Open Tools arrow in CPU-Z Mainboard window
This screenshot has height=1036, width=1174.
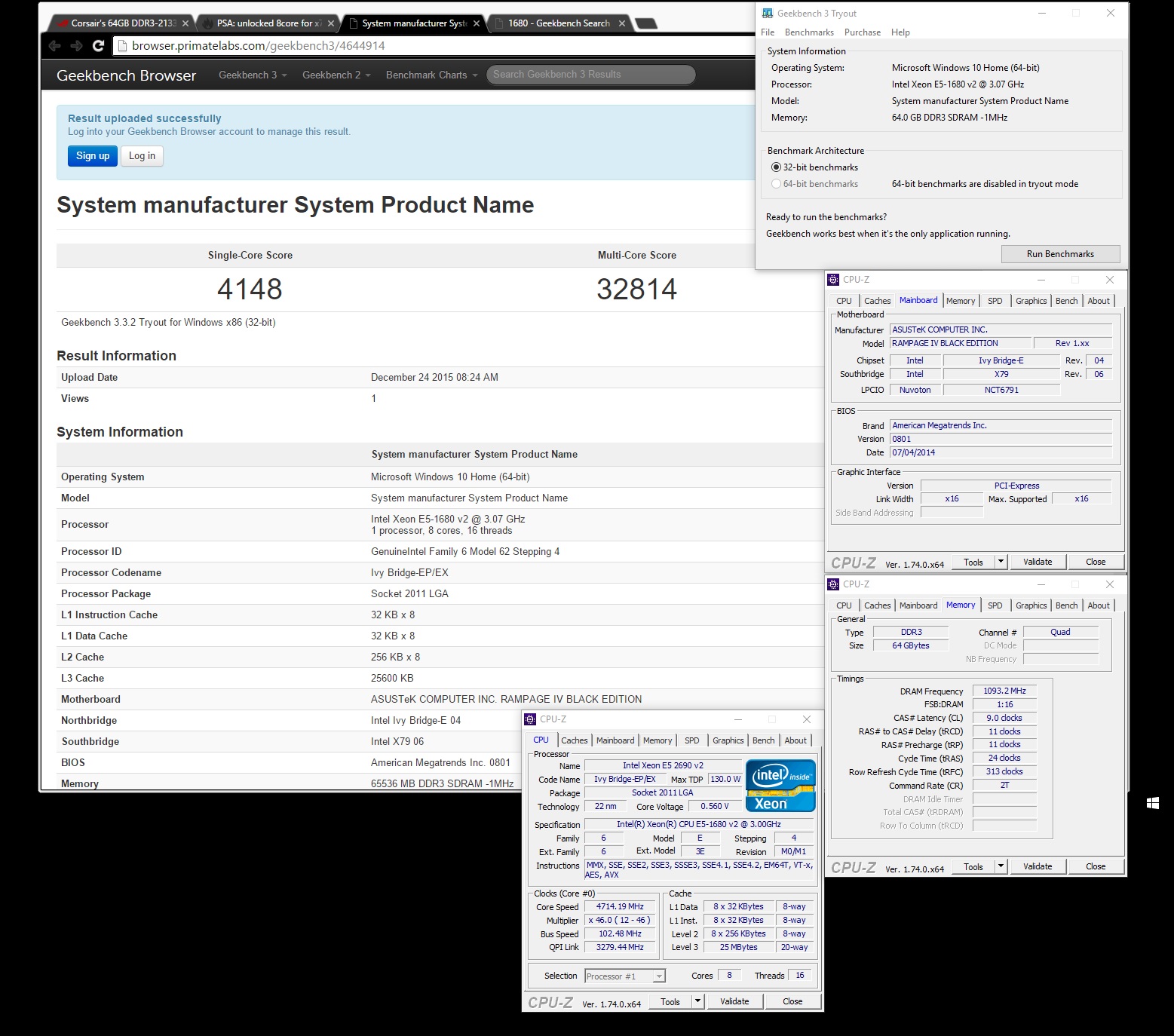click(x=1001, y=562)
